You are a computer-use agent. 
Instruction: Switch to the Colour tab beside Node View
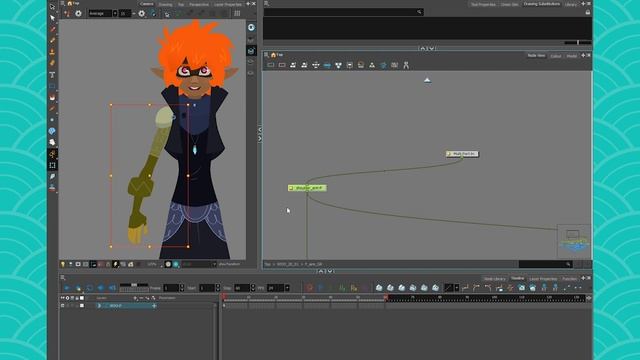[556, 56]
